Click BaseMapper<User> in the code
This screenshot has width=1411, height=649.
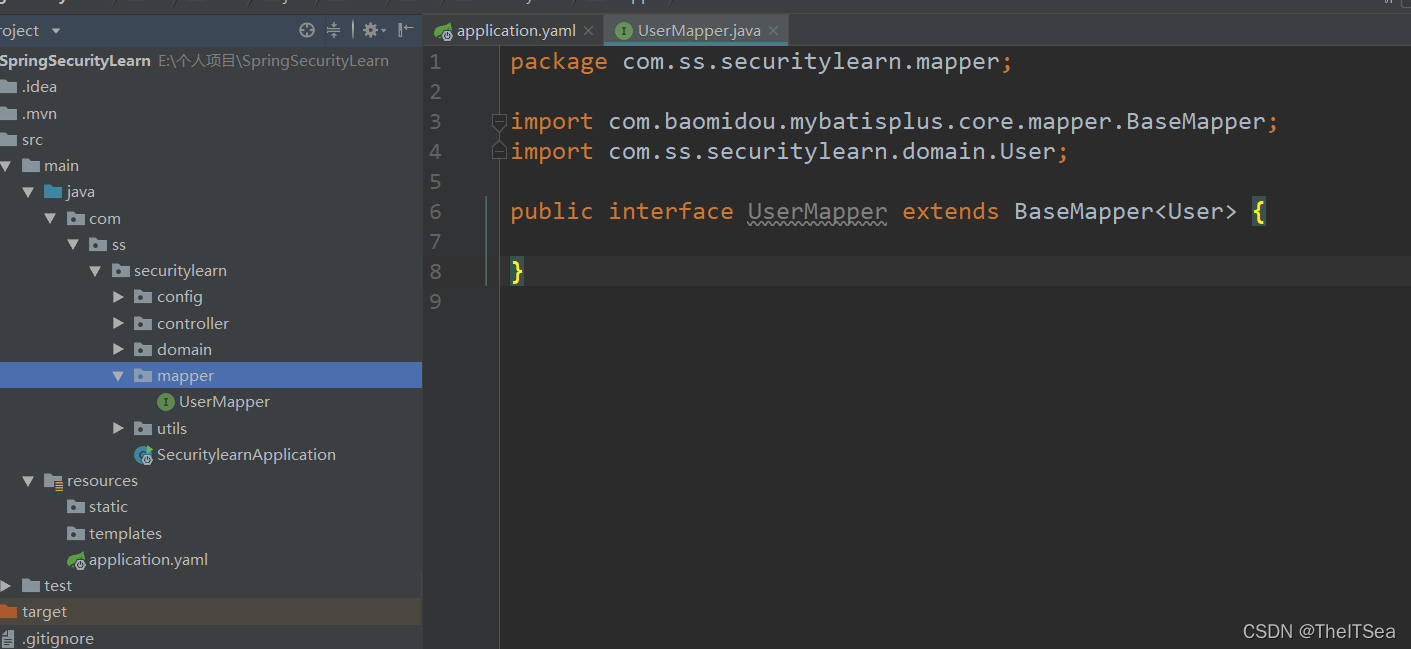[1125, 212]
